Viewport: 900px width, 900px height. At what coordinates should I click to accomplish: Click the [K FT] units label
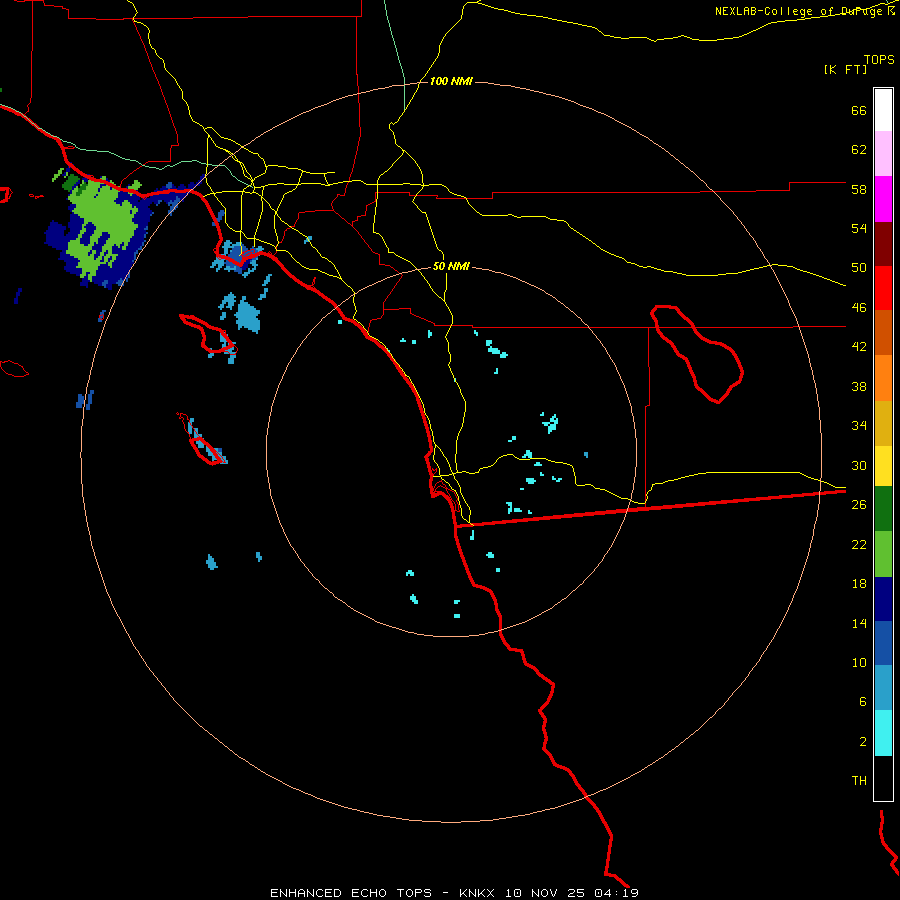point(845,69)
